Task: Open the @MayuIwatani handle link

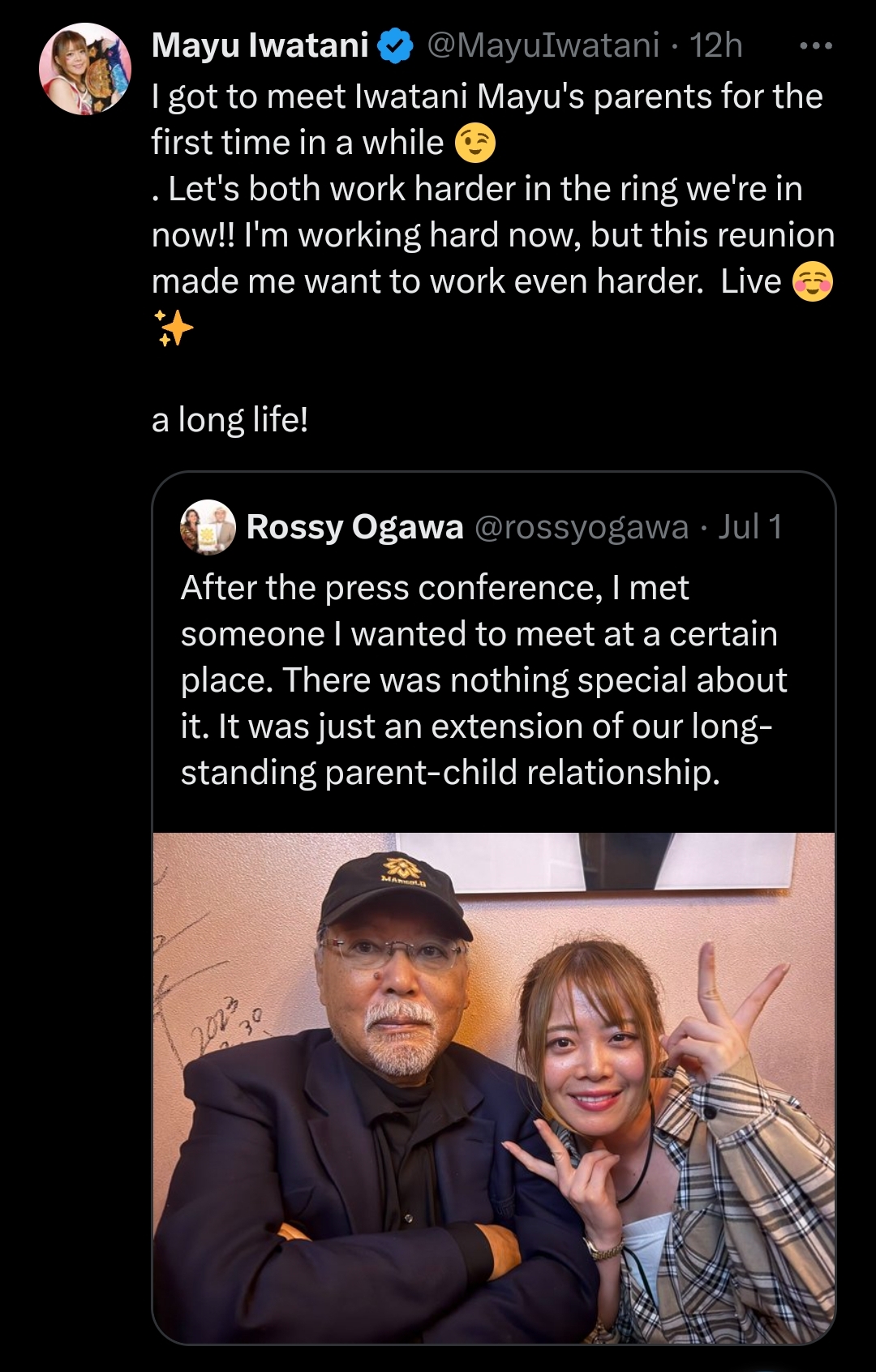Action: tap(543, 45)
